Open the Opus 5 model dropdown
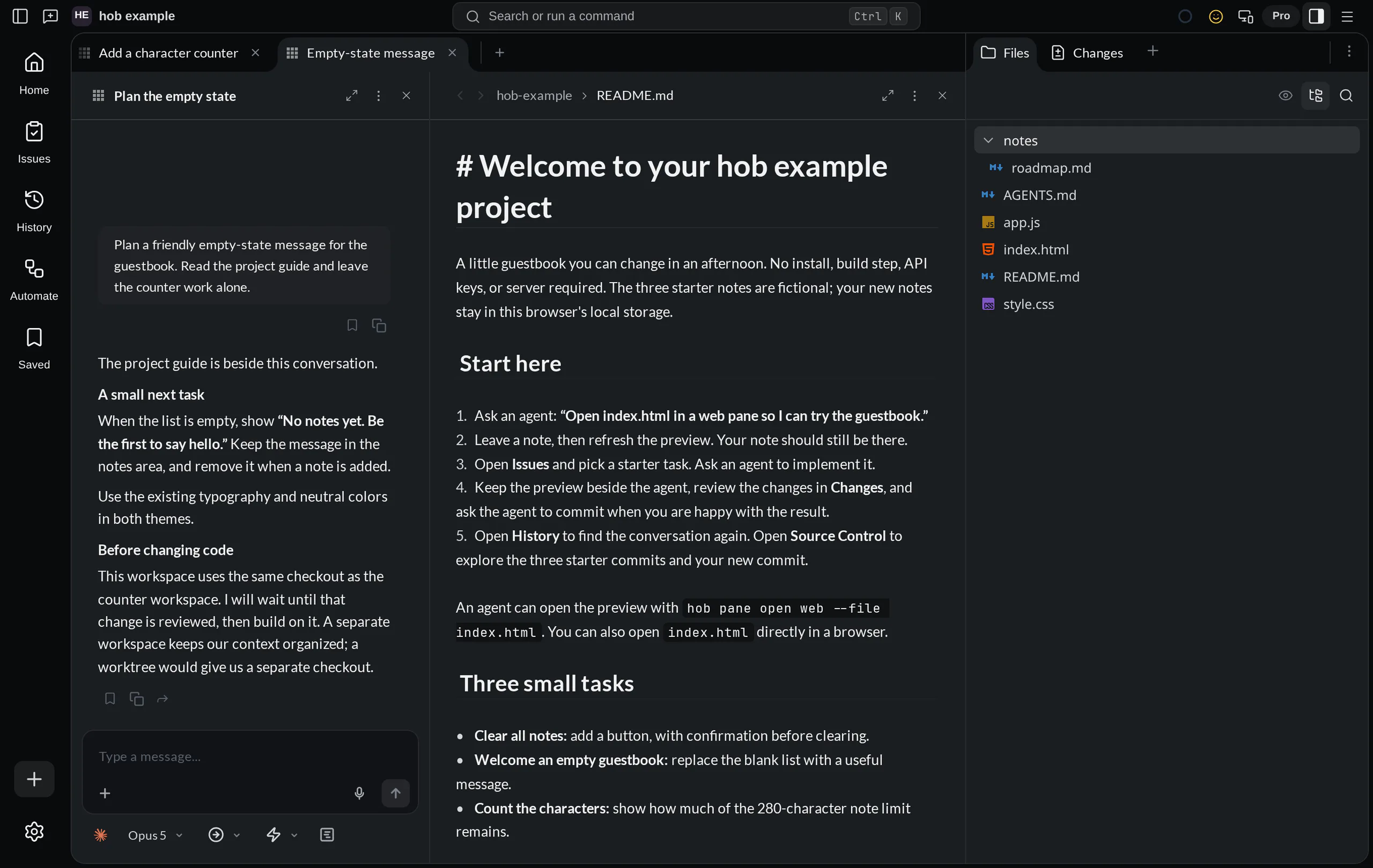Screen dimensions: 1373x868 click(x=154, y=835)
